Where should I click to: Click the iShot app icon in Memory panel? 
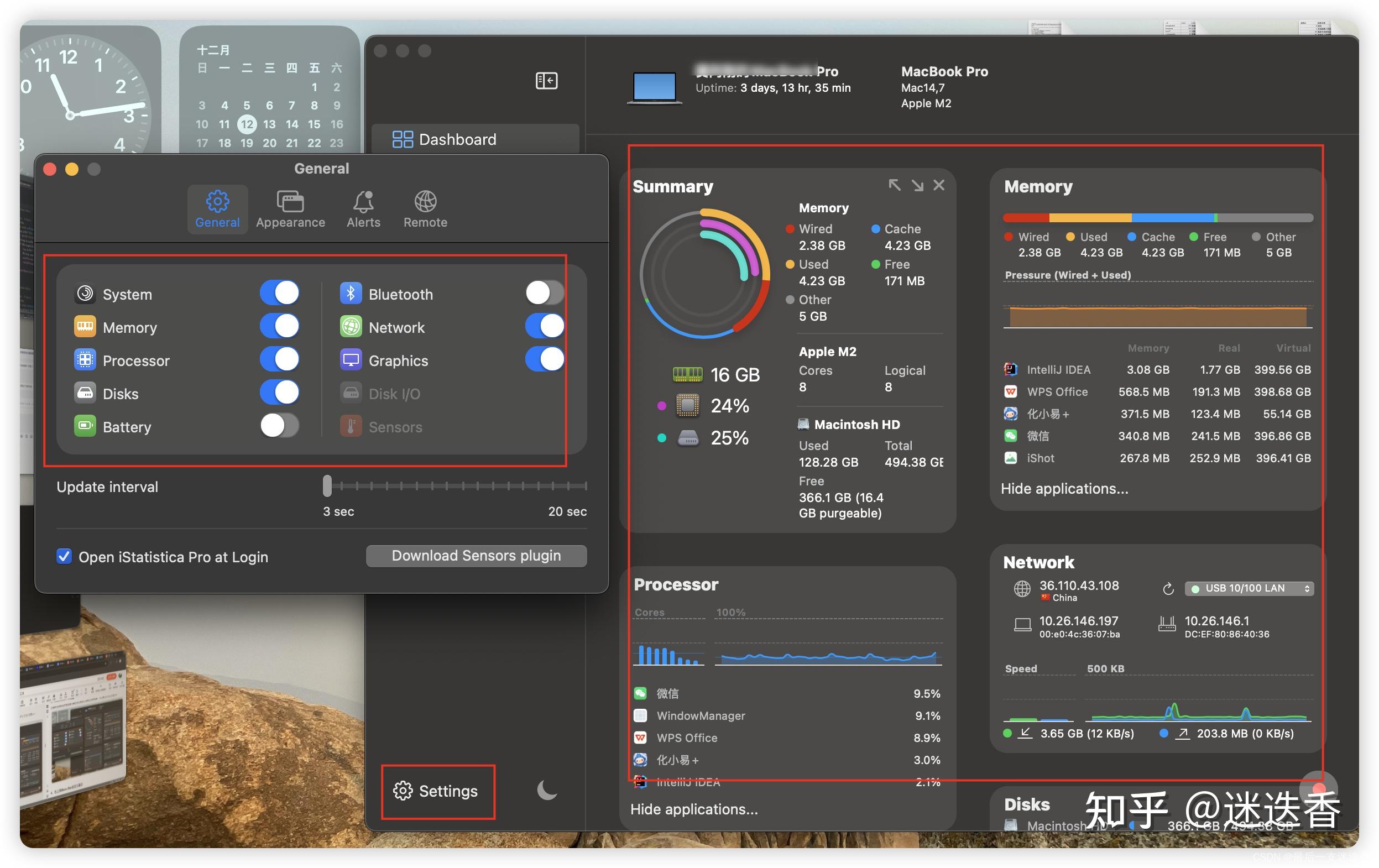point(1011,457)
